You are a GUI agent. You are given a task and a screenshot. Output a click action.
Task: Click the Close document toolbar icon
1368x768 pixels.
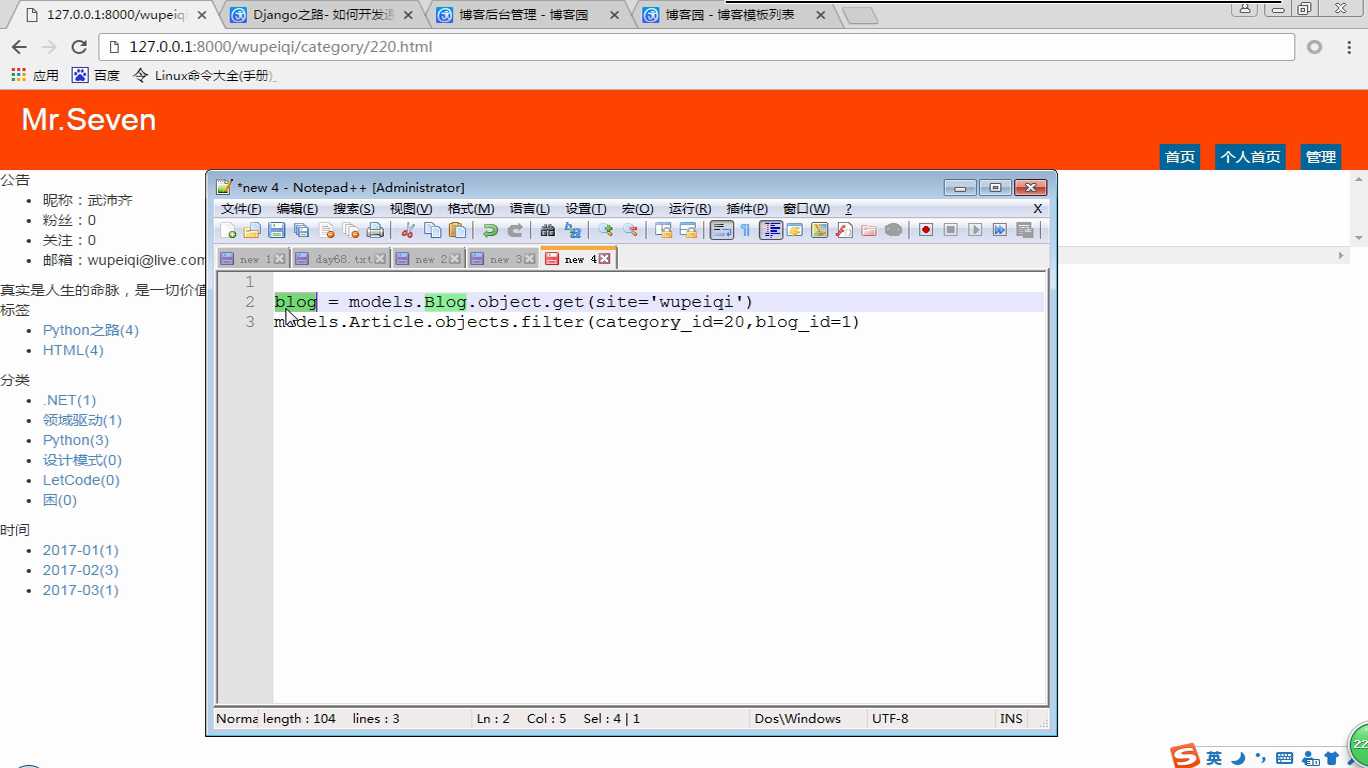click(x=326, y=230)
